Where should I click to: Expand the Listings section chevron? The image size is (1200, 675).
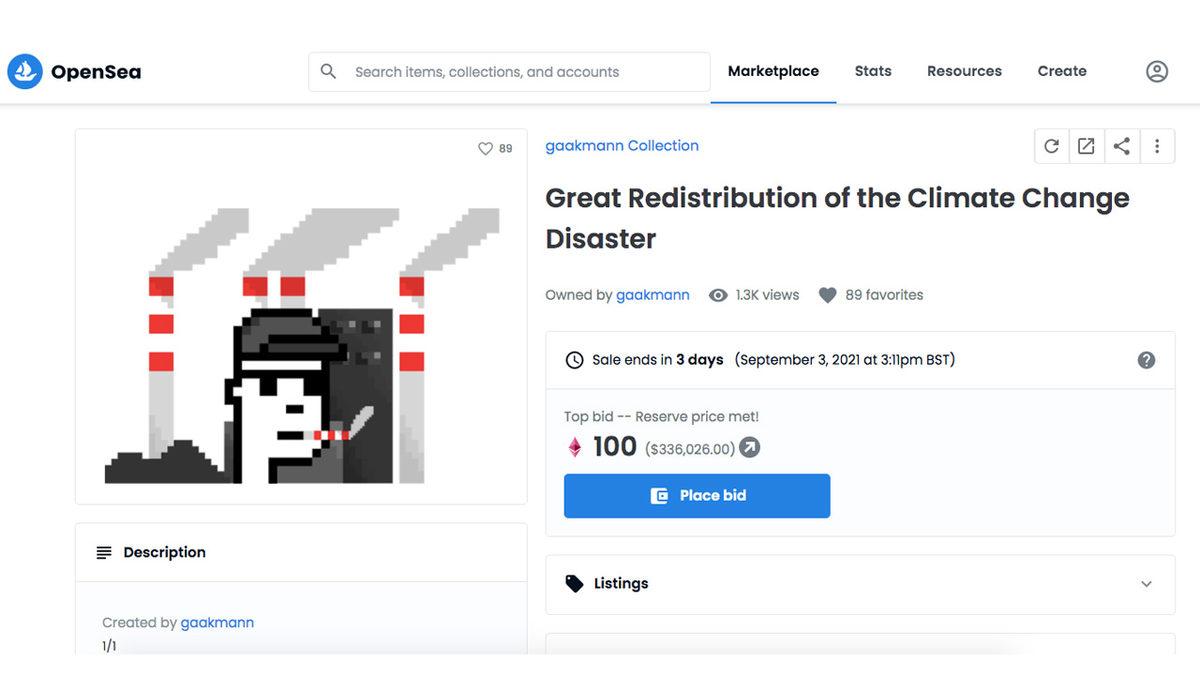point(1146,584)
